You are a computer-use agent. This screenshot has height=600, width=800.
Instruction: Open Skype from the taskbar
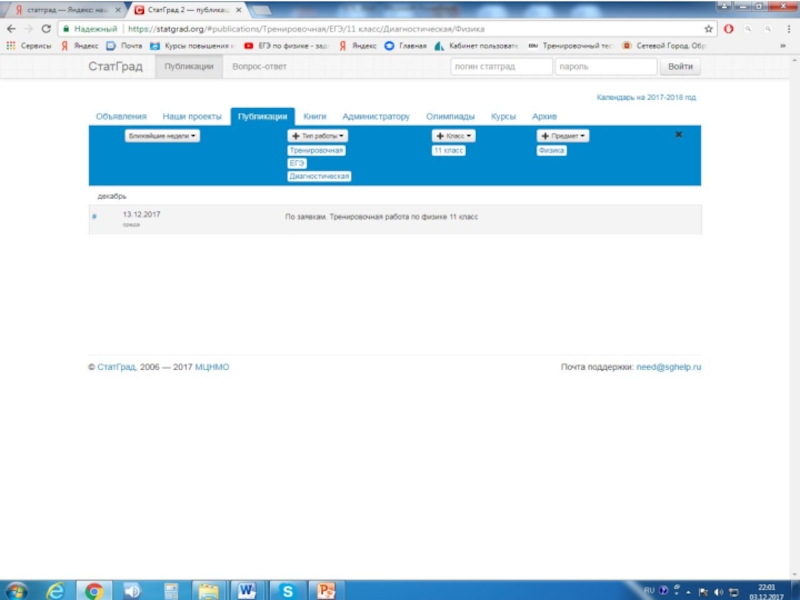pos(287,591)
